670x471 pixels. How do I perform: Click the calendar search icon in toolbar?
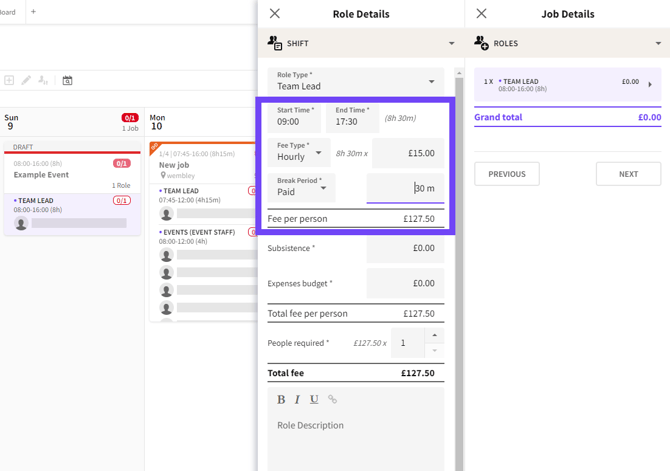tap(67, 80)
